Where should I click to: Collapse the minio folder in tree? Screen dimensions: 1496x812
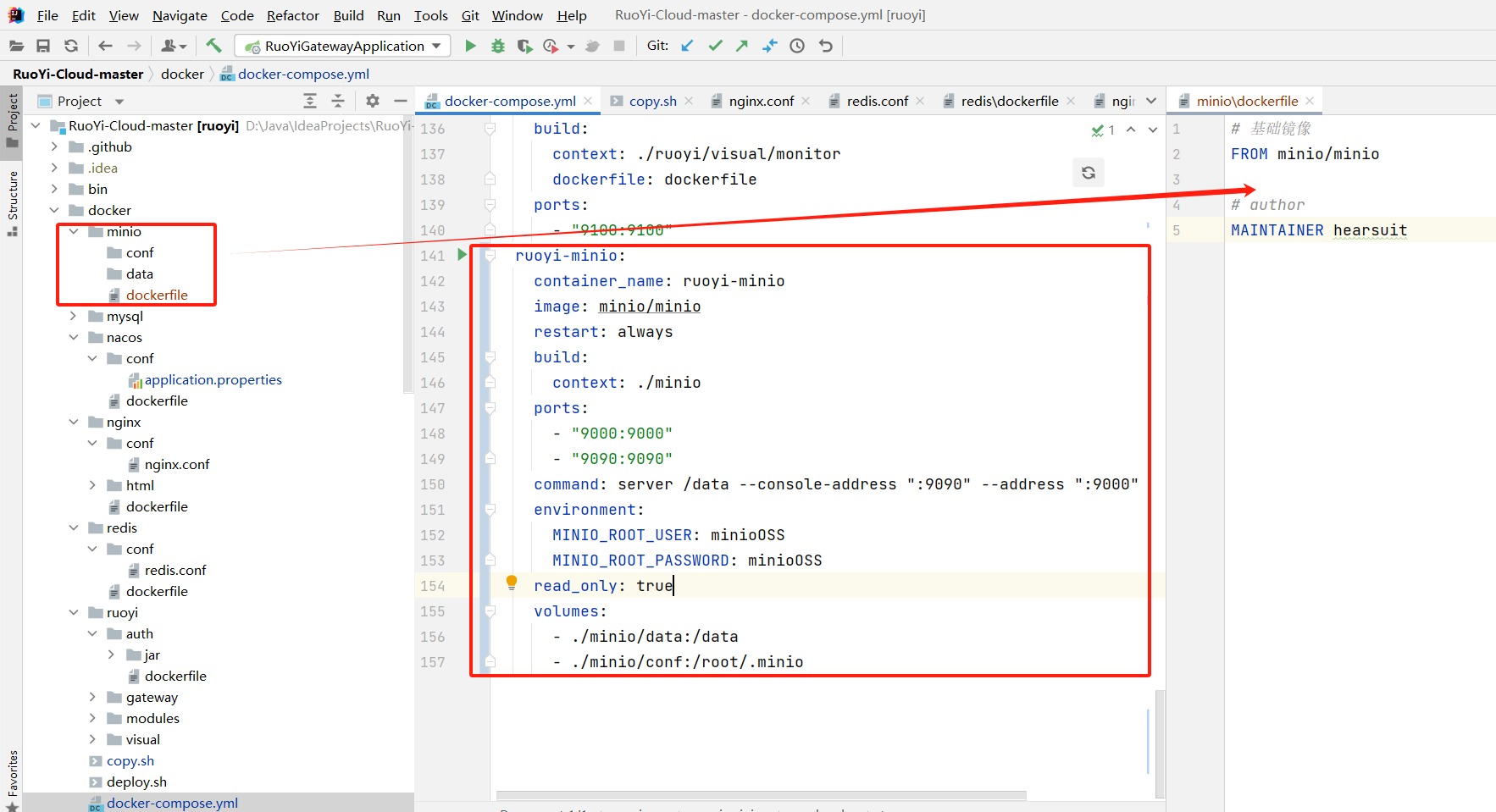[74, 231]
